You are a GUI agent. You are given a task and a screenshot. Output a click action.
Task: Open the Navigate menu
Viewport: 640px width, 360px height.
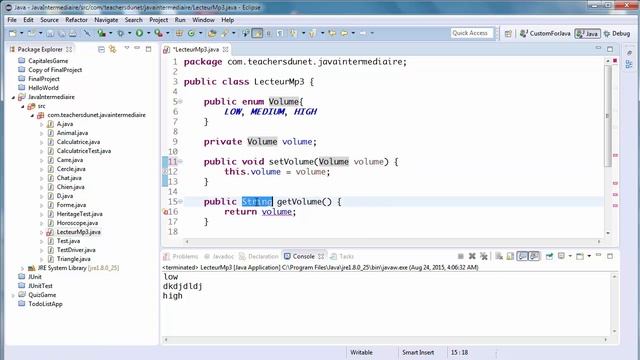(x=106, y=20)
